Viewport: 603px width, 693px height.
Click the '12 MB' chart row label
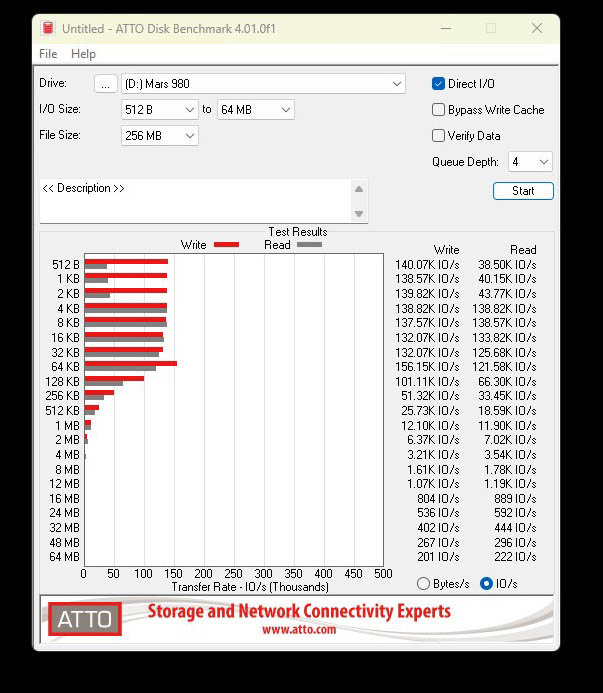(65, 484)
